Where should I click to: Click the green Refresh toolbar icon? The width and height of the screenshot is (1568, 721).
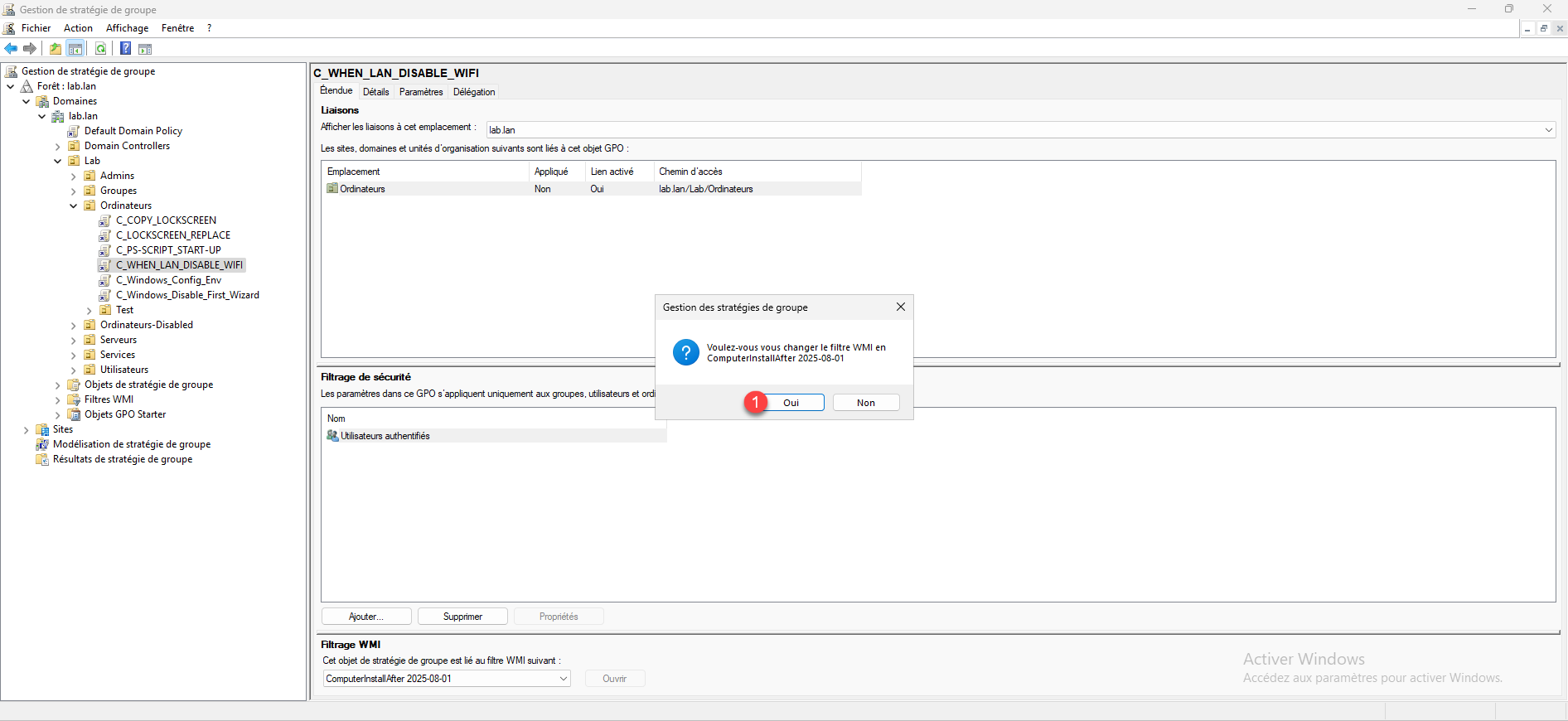100,49
